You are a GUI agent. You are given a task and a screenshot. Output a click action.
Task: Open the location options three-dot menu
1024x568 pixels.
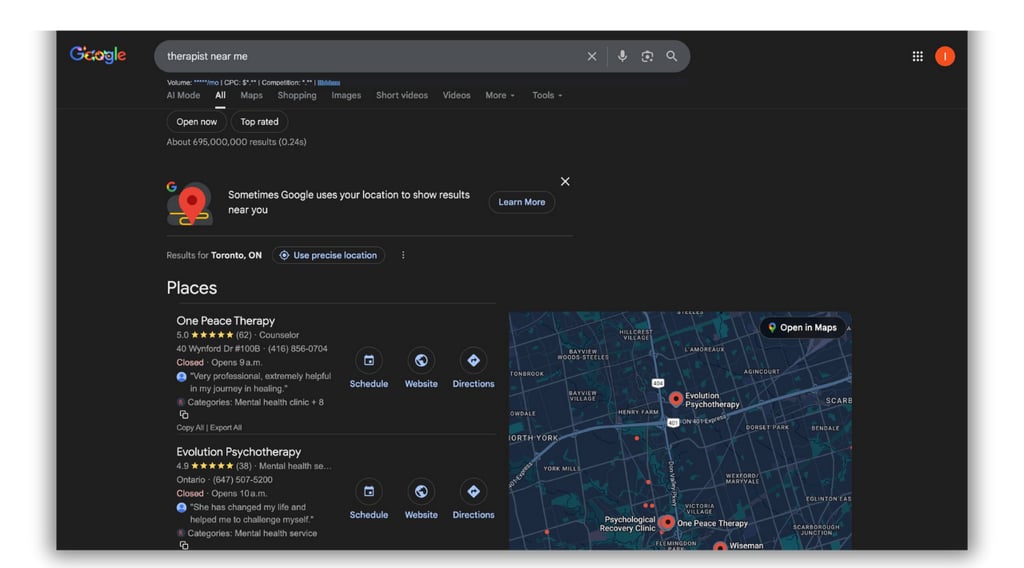tap(403, 255)
